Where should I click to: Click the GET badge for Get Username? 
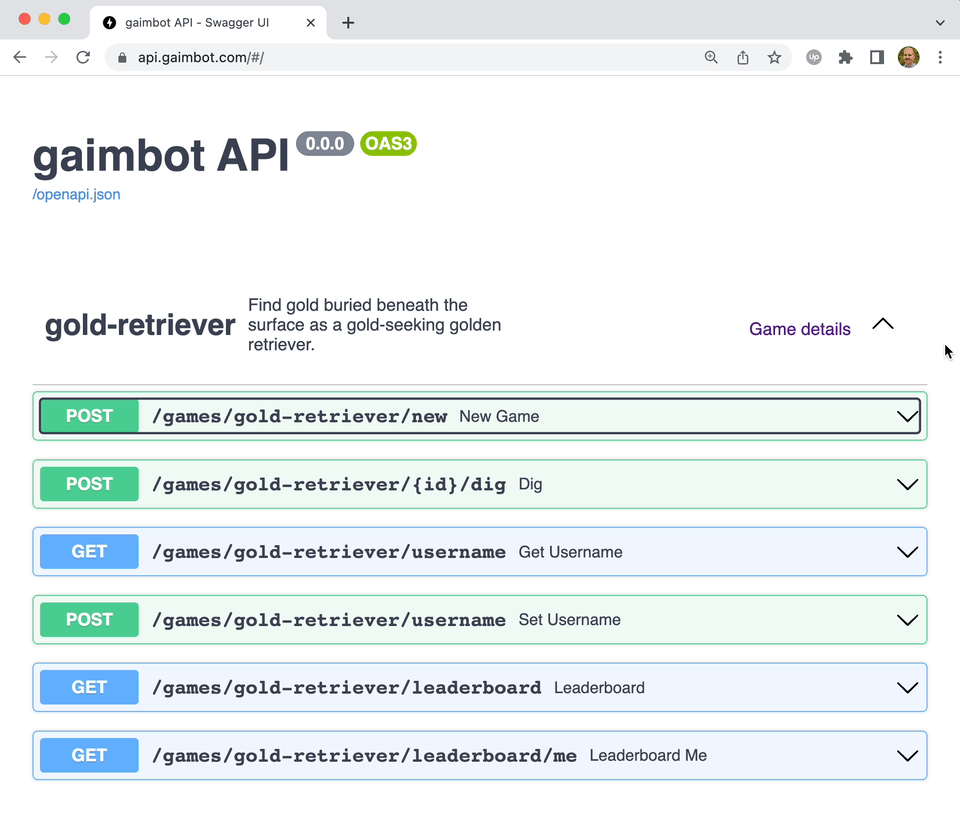pos(89,552)
